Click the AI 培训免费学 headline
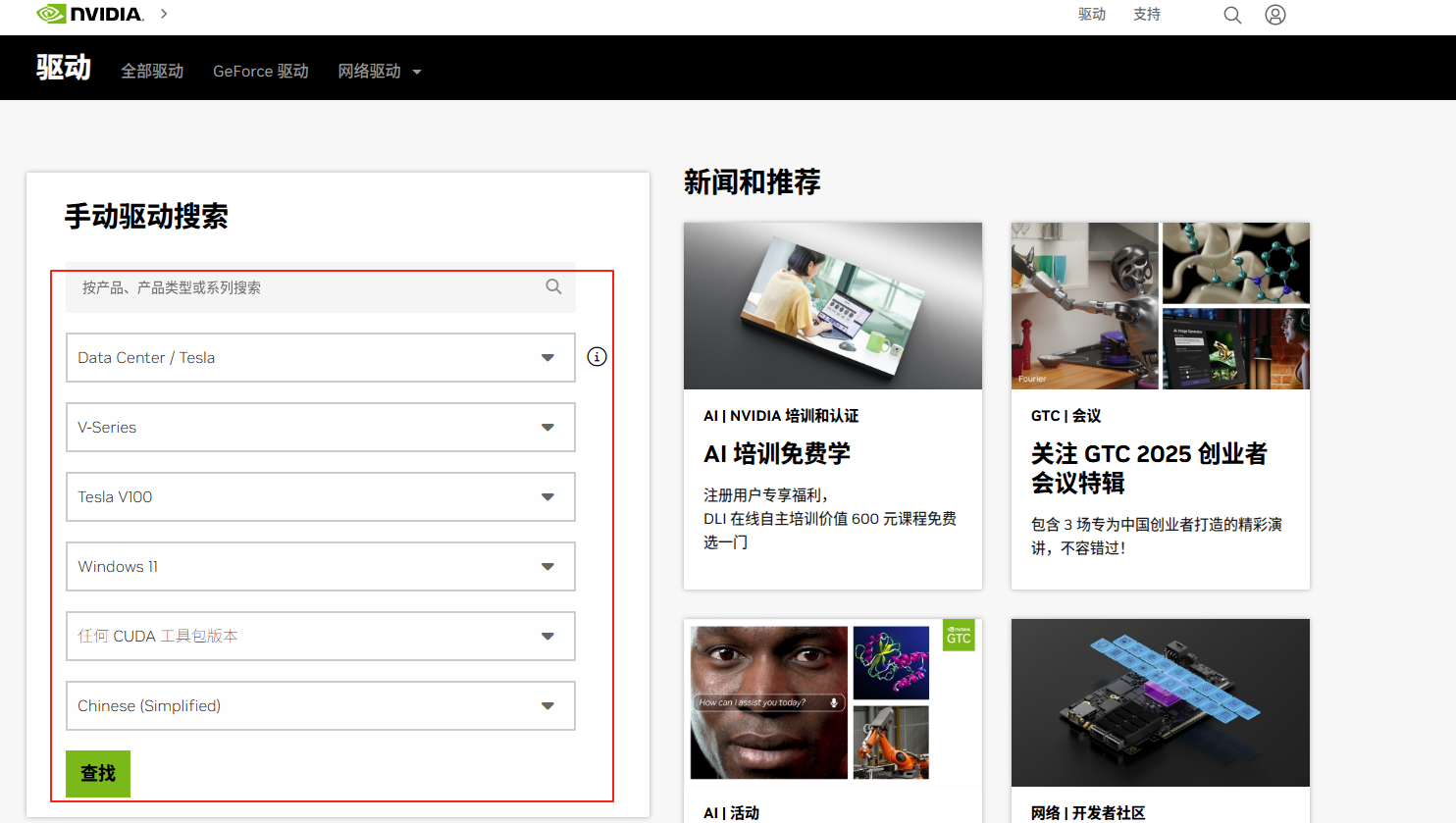Viewport: 1456px width, 823px height. [x=777, y=453]
